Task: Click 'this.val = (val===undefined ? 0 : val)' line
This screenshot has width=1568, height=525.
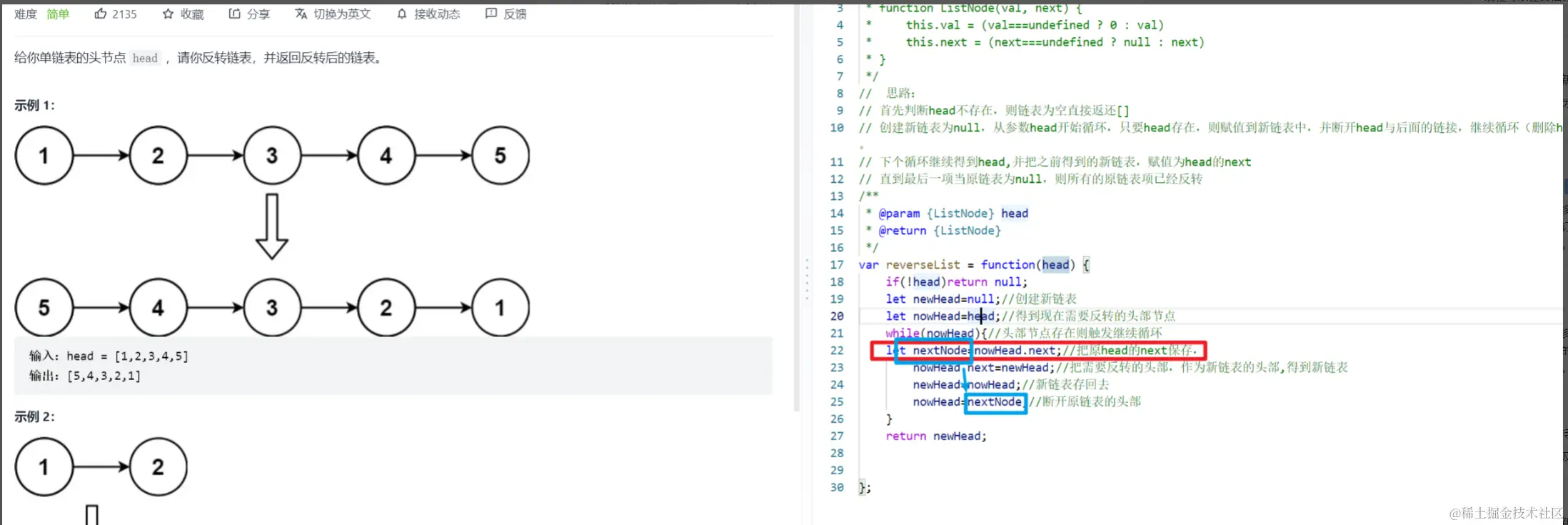Action: 1035,25
